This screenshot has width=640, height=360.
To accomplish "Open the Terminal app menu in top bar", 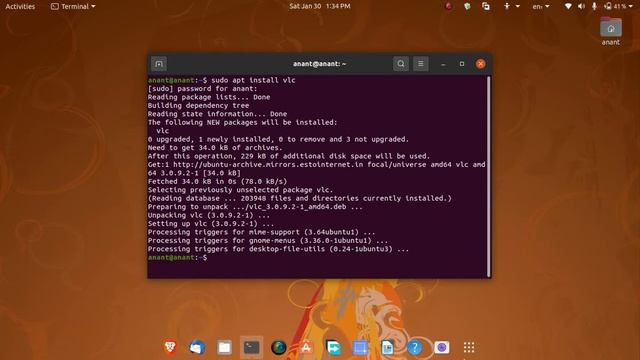I will [x=73, y=6].
